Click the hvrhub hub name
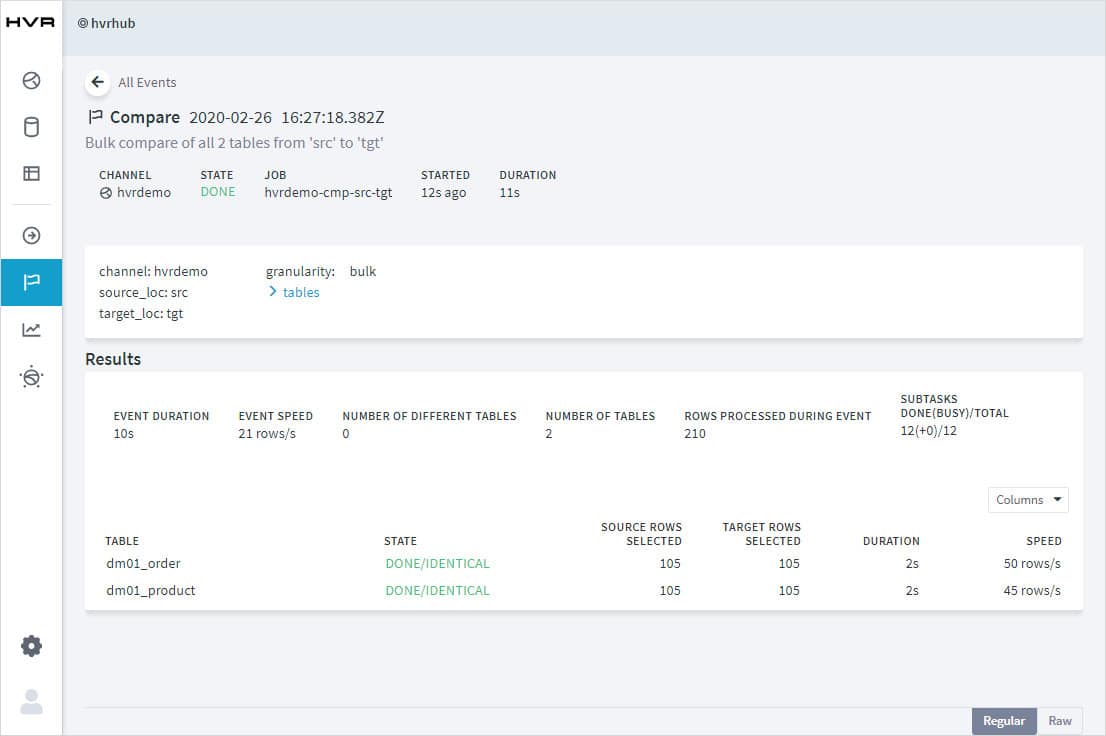This screenshot has height=736, width=1106. point(113,23)
